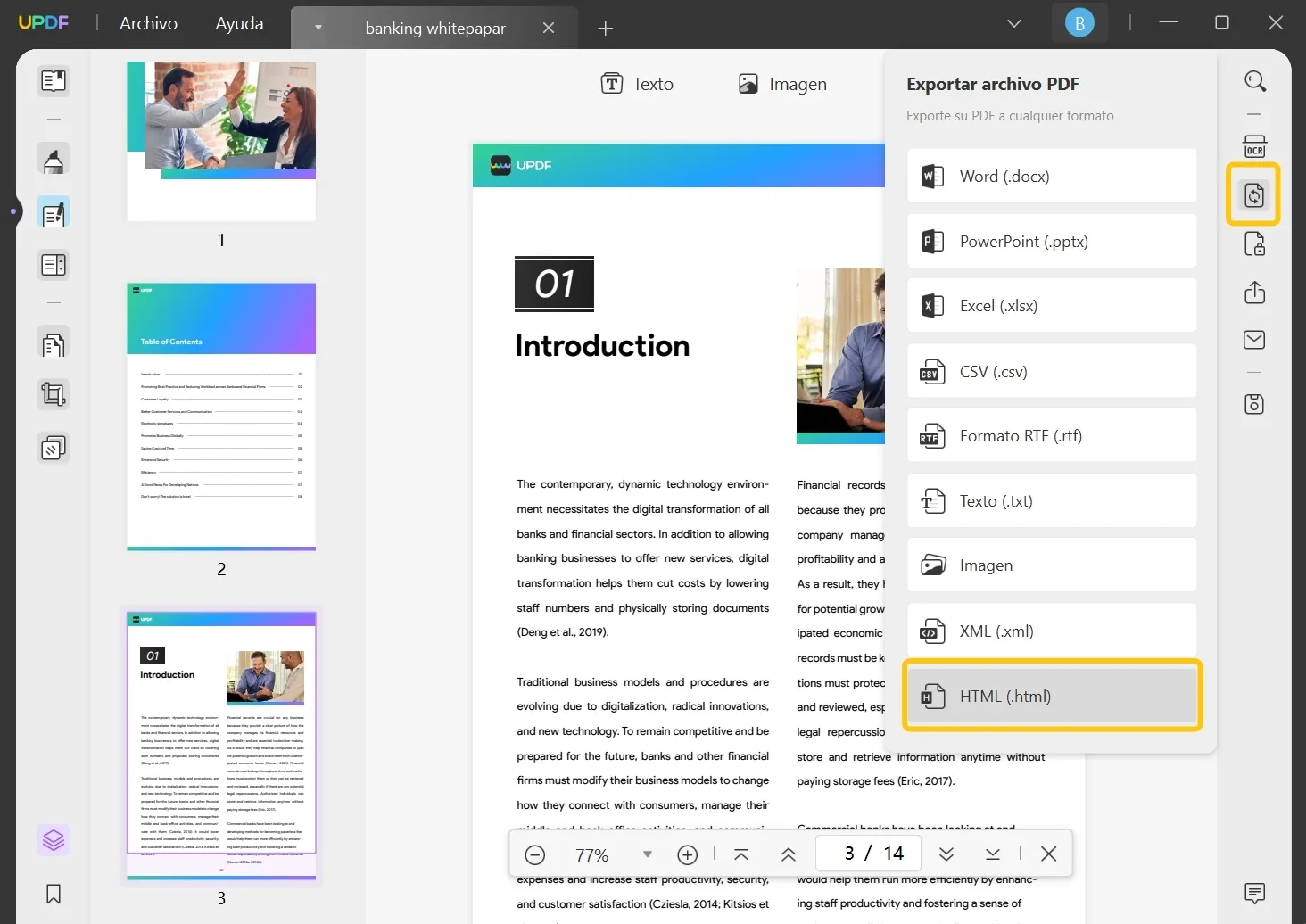Export to XML (.xml)
This screenshot has height=924, width=1306.
[1052, 631]
